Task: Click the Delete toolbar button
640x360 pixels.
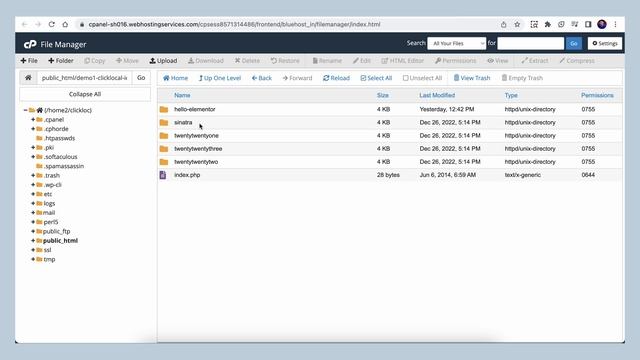Action: point(247,60)
